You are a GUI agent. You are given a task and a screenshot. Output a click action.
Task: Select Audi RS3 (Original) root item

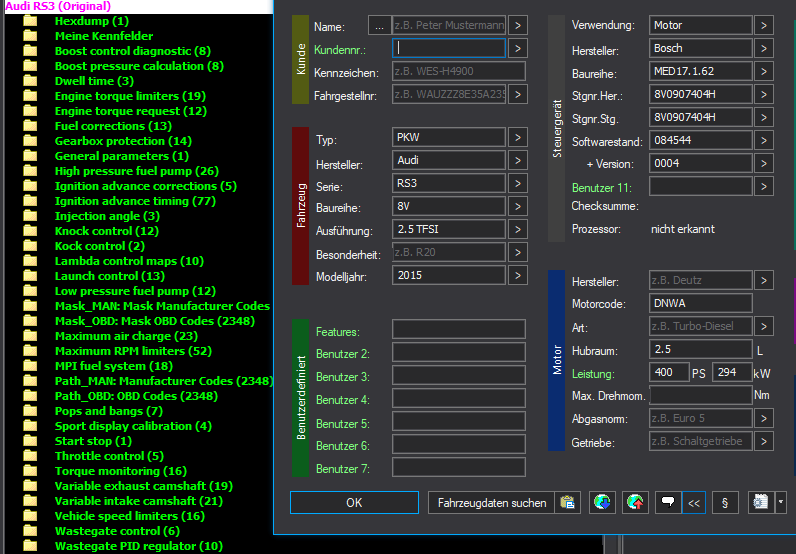pos(58,6)
